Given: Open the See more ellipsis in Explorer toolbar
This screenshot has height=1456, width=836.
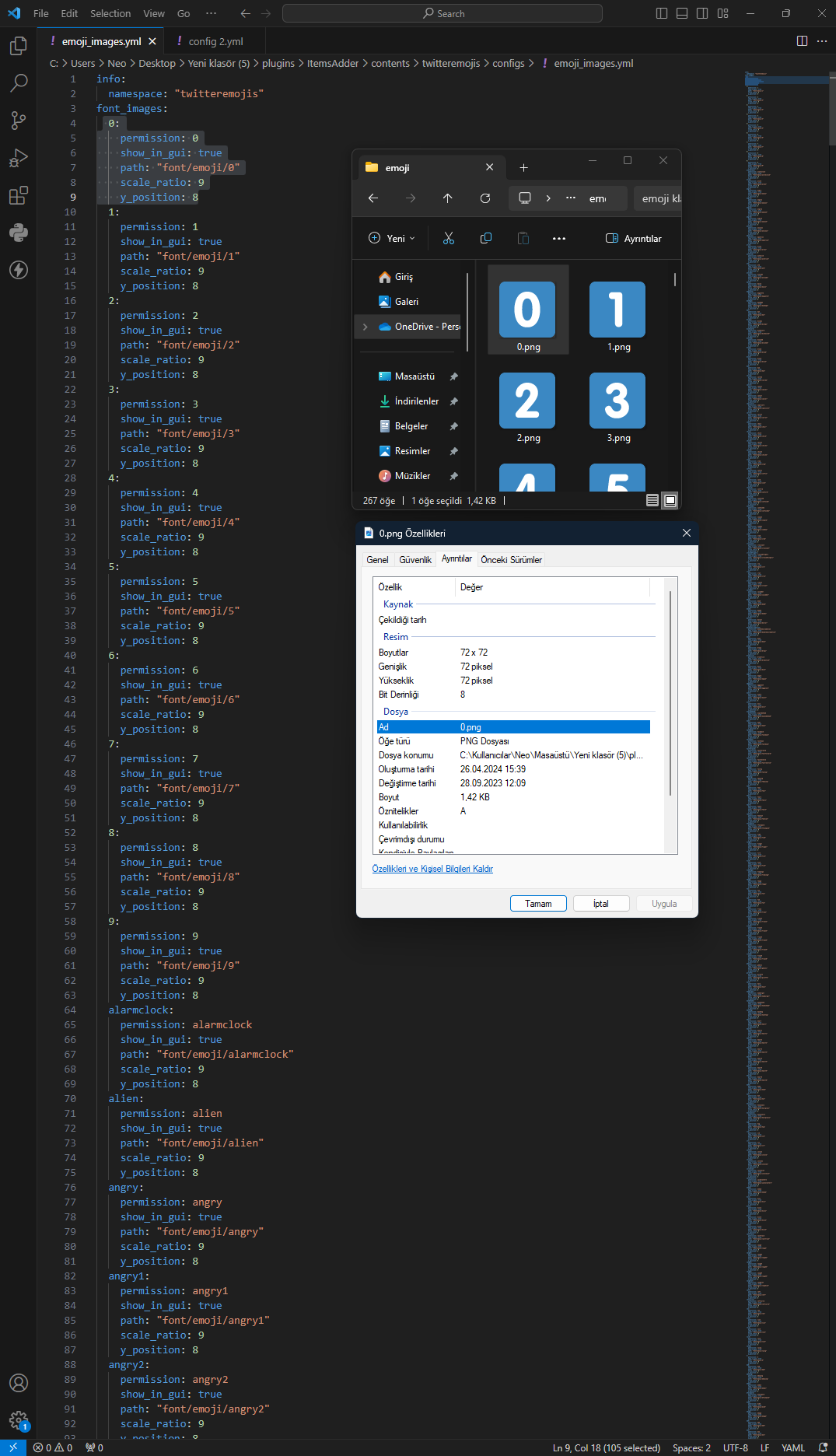Looking at the screenshot, I should point(559,238).
